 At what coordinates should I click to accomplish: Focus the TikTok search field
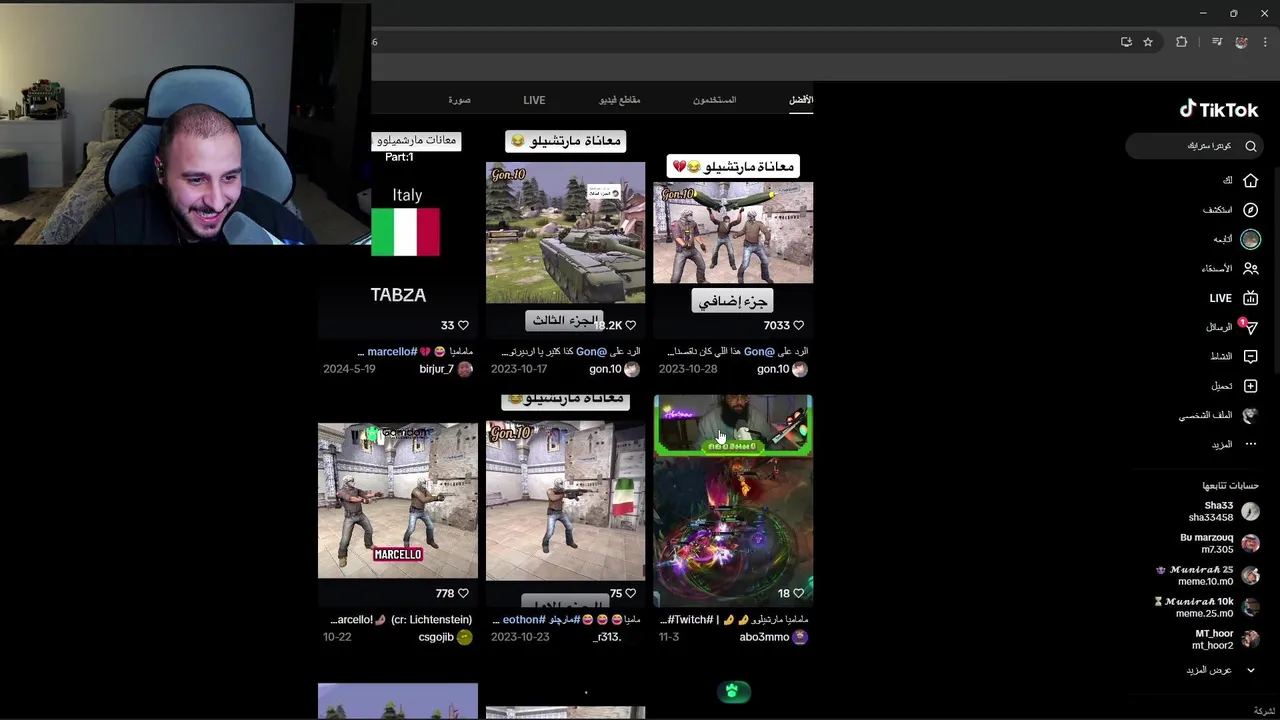[1195, 146]
